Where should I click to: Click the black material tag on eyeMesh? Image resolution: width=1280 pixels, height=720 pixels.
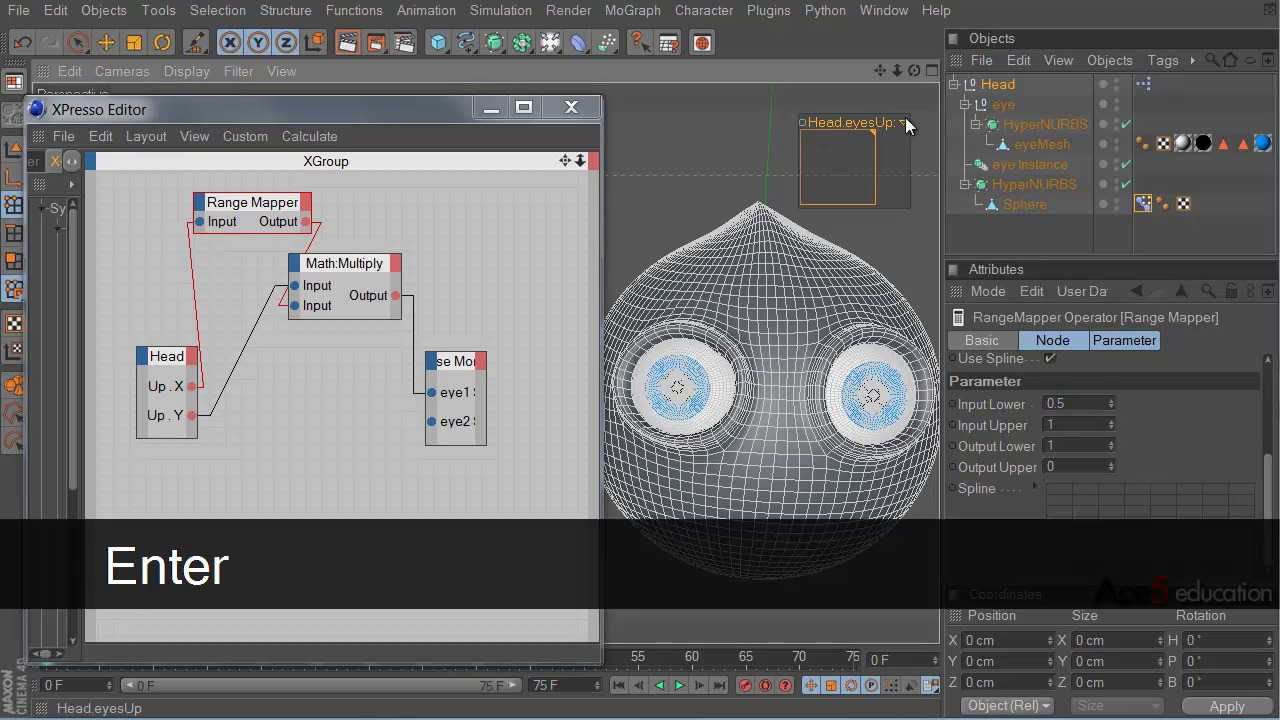coord(1203,144)
